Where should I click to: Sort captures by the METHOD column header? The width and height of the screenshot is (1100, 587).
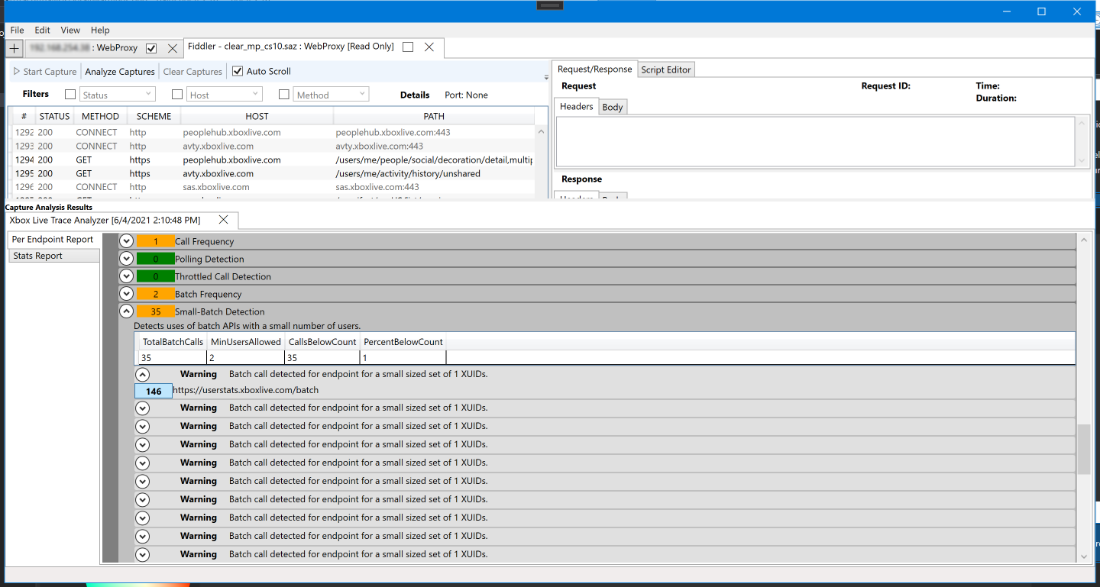point(100,116)
